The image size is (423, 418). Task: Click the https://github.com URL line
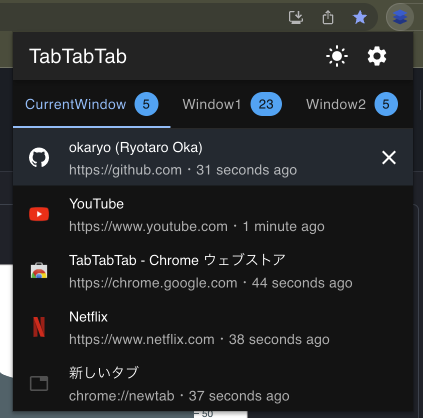click(x=183, y=170)
